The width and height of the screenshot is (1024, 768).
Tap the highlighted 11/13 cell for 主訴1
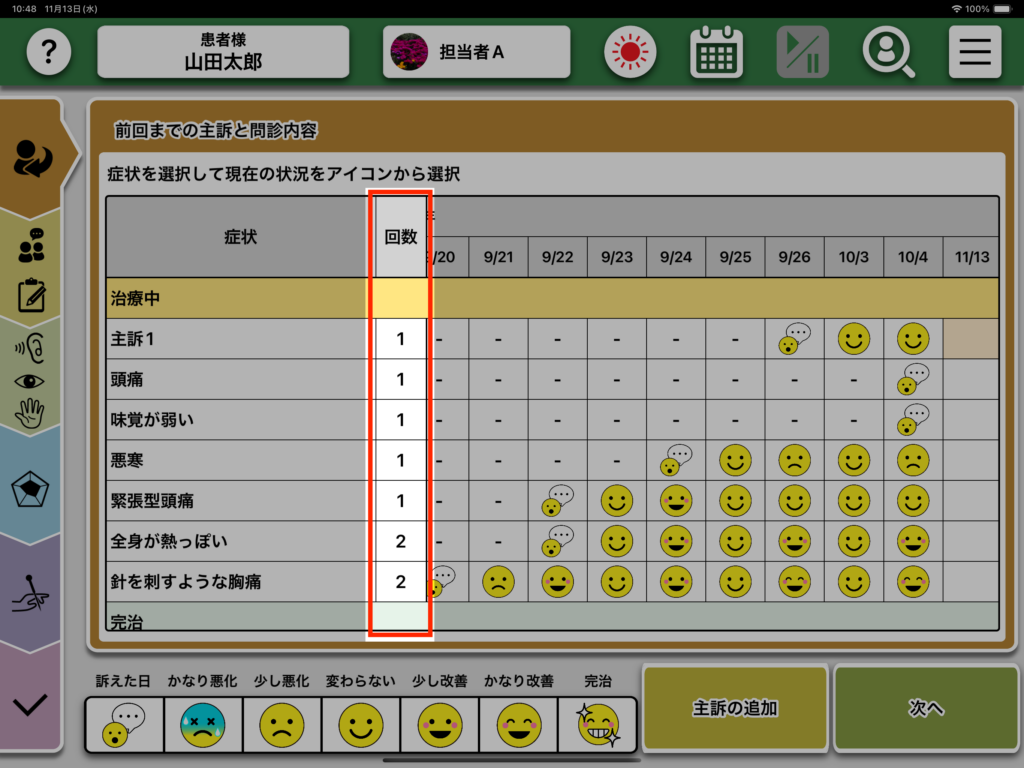[970, 339]
